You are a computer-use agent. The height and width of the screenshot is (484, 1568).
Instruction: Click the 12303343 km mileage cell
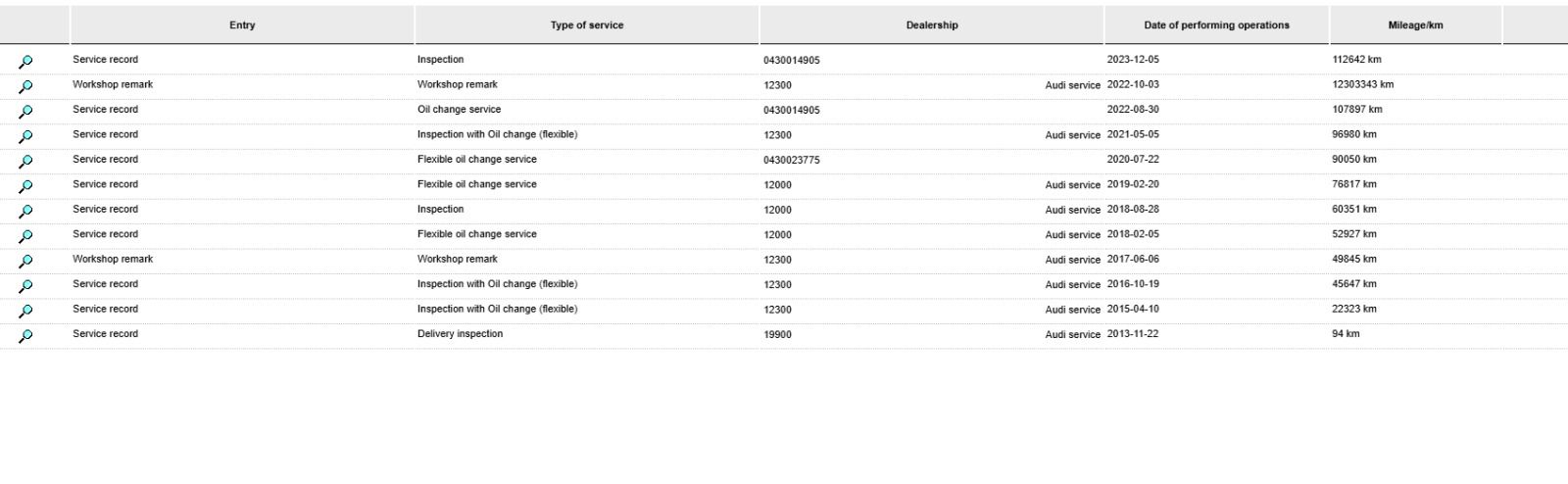(x=1362, y=85)
